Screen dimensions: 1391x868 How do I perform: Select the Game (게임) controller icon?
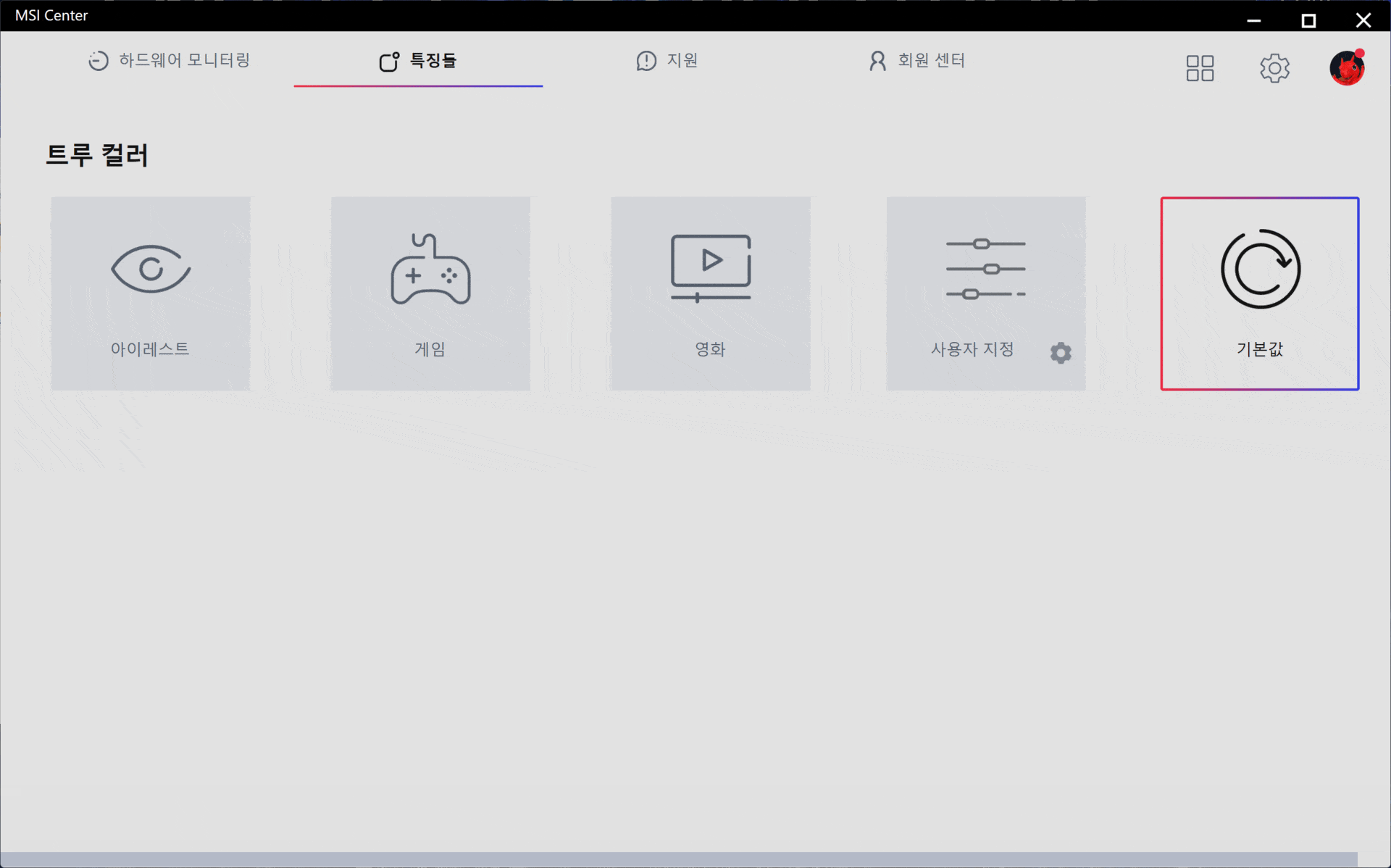pyautogui.click(x=430, y=269)
